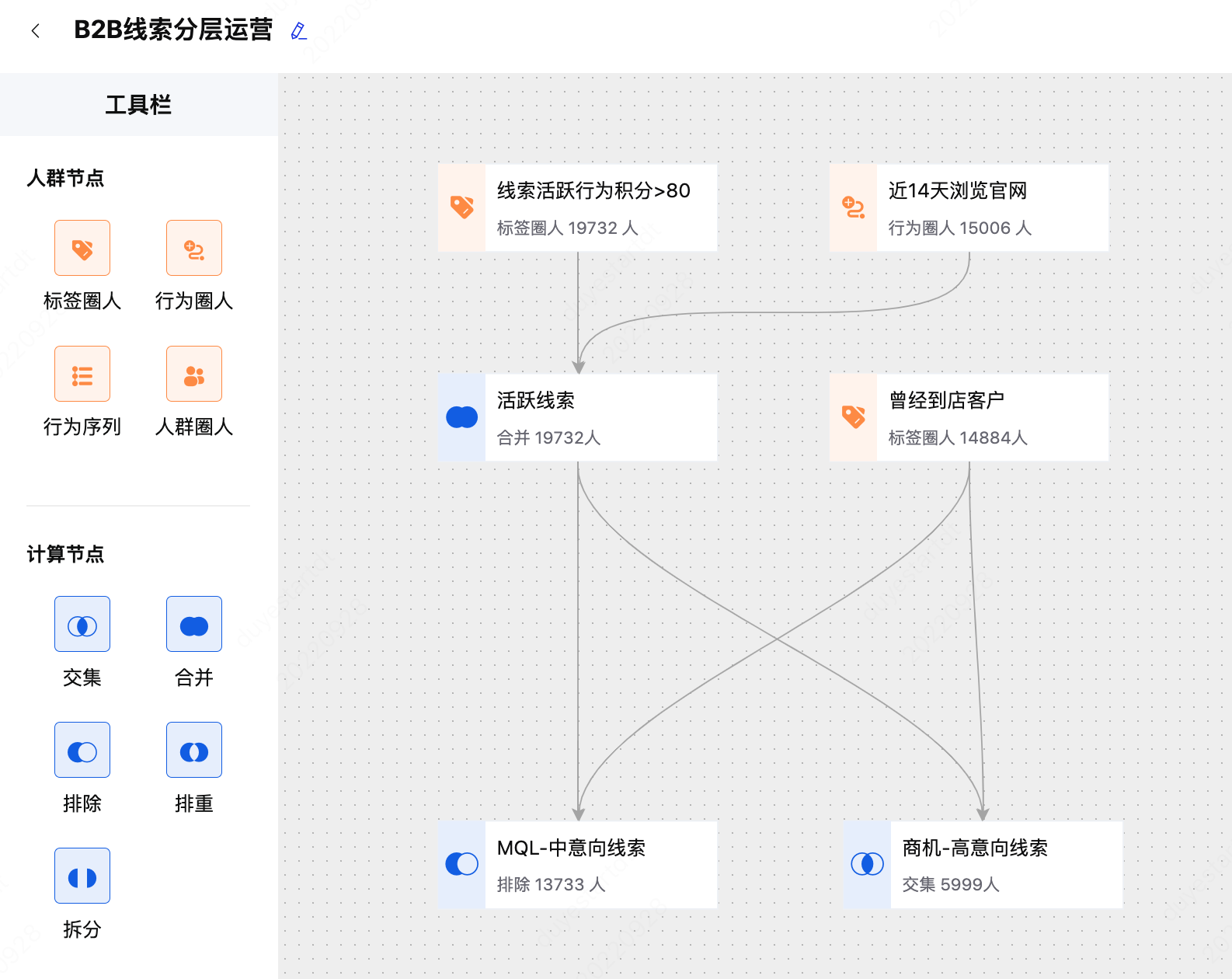Open the MQL-中意向线索 node title
This screenshot has width=1232, height=979.
coord(572,848)
